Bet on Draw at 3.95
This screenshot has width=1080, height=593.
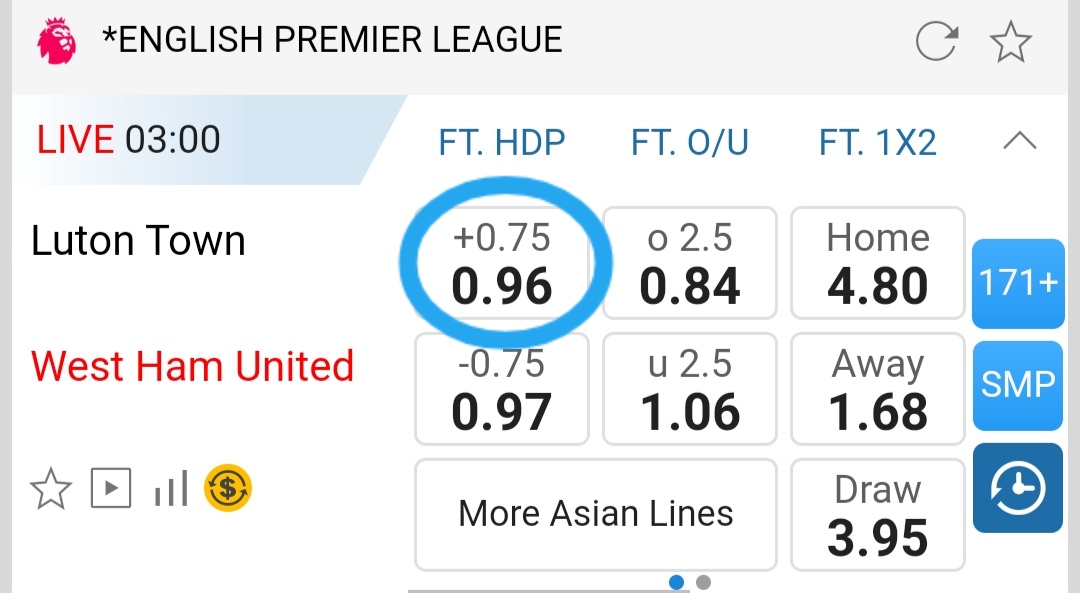(877, 514)
